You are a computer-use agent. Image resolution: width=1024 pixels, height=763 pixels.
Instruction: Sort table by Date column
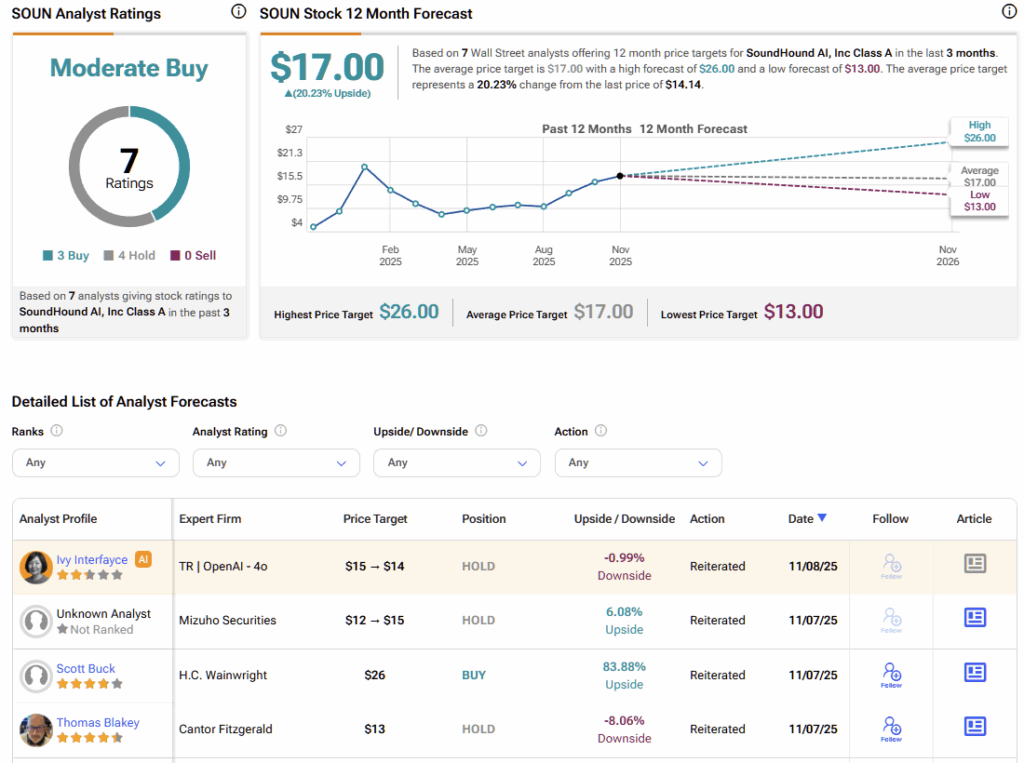click(807, 518)
